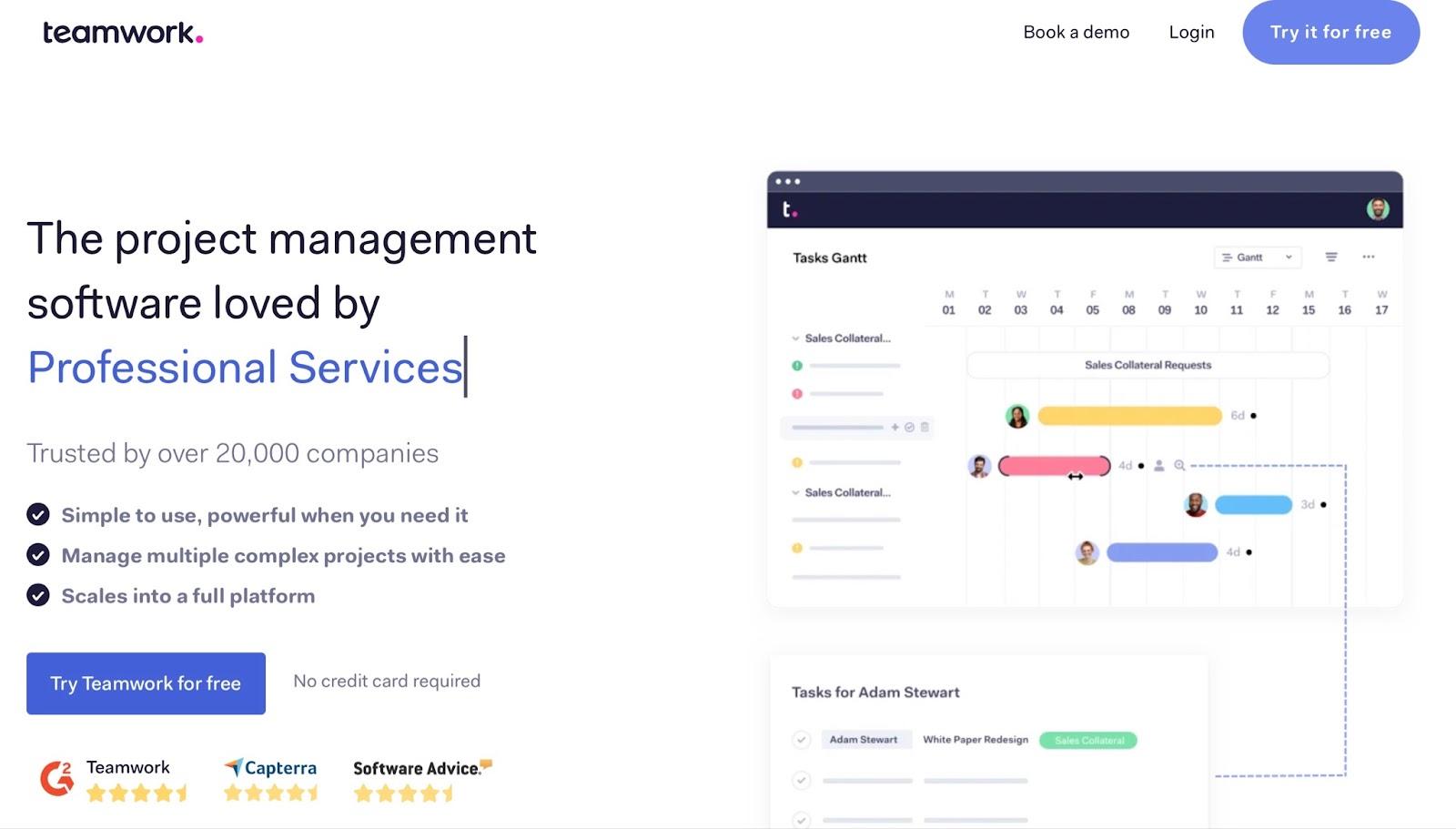This screenshot has height=829, width=1456.
Task: Open the White Paper Redesign task
Action: pyautogui.click(x=976, y=740)
